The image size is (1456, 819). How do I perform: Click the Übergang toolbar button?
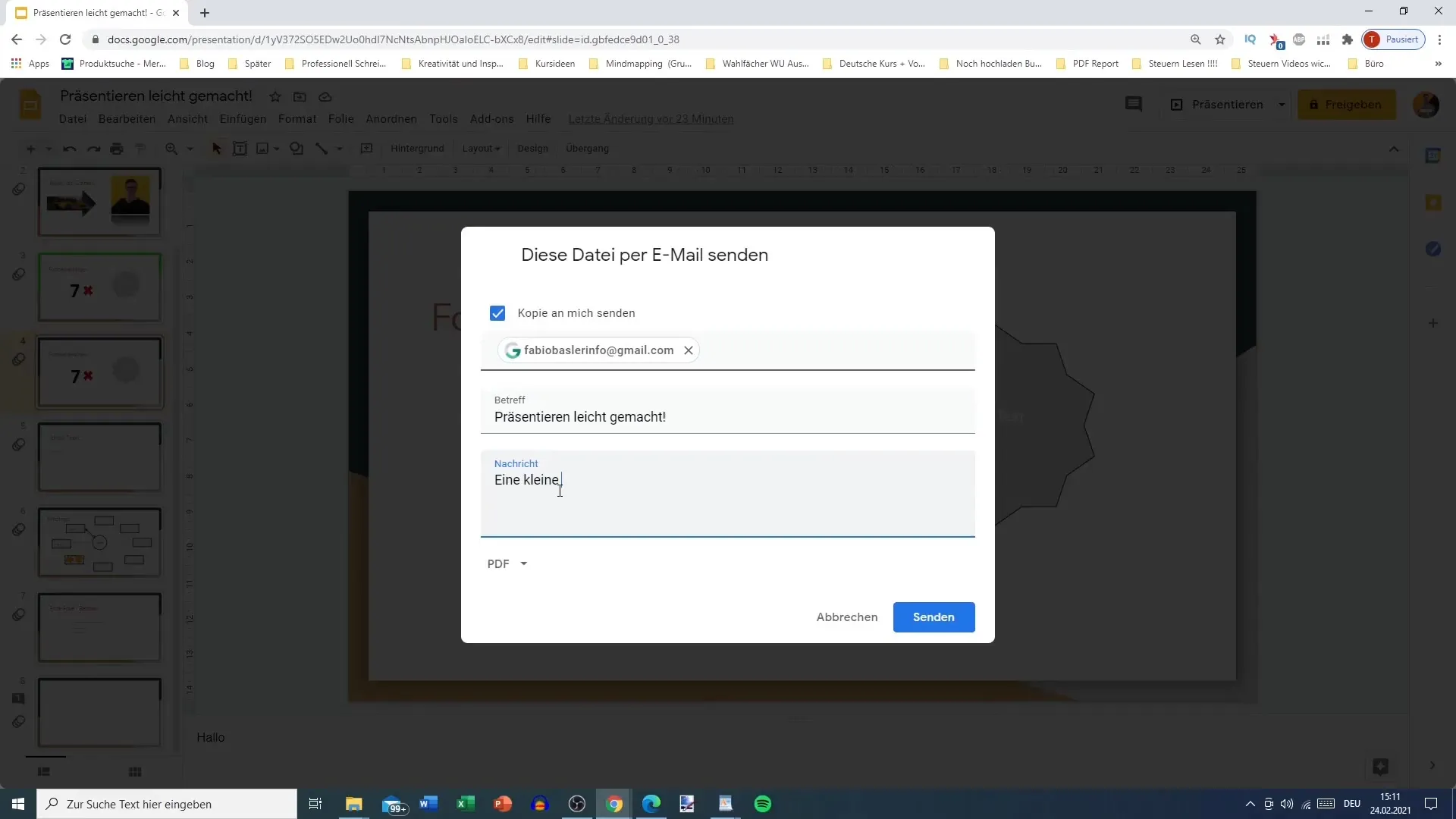tap(587, 149)
